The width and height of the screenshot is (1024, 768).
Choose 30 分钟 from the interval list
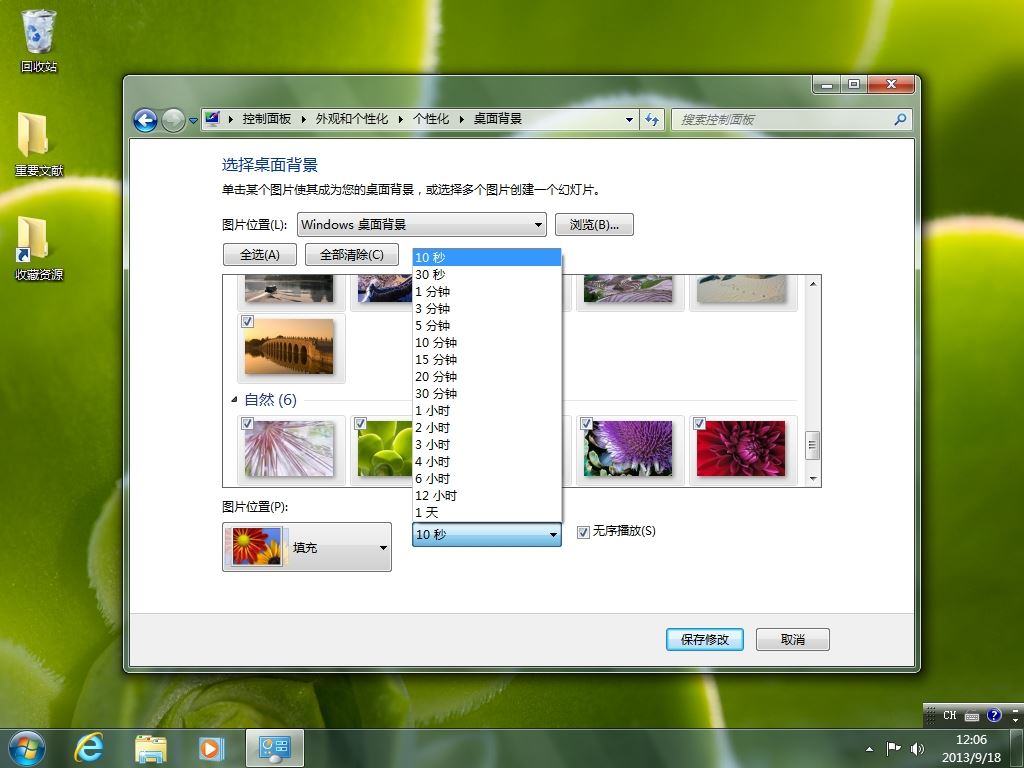point(487,393)
